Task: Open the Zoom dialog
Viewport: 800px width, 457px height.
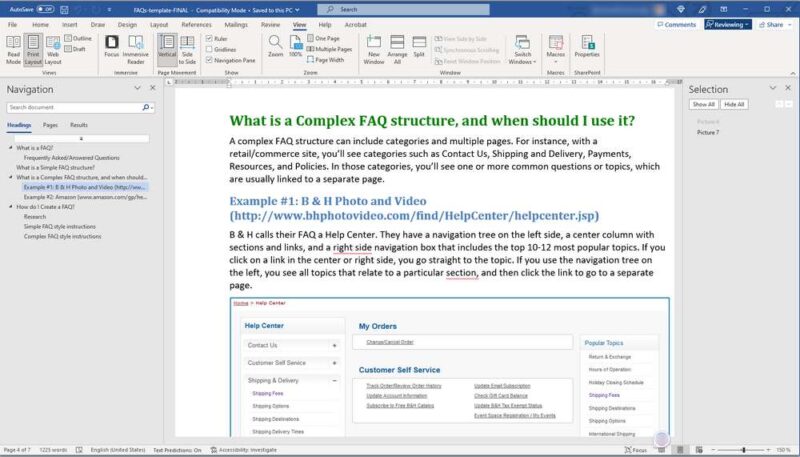Action: (x=276, y=46)
